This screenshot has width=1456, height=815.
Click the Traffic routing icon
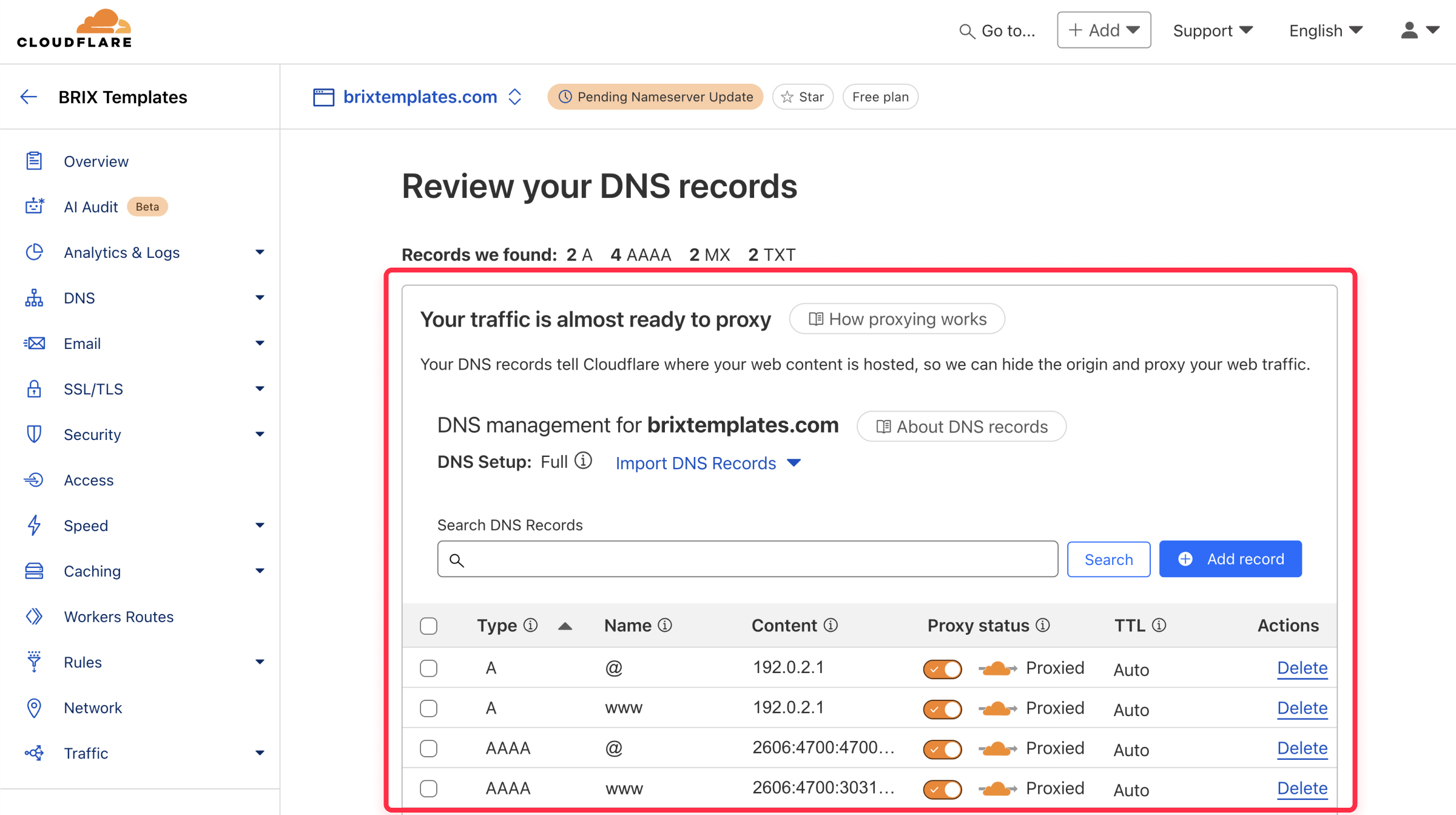coord(34,753)
